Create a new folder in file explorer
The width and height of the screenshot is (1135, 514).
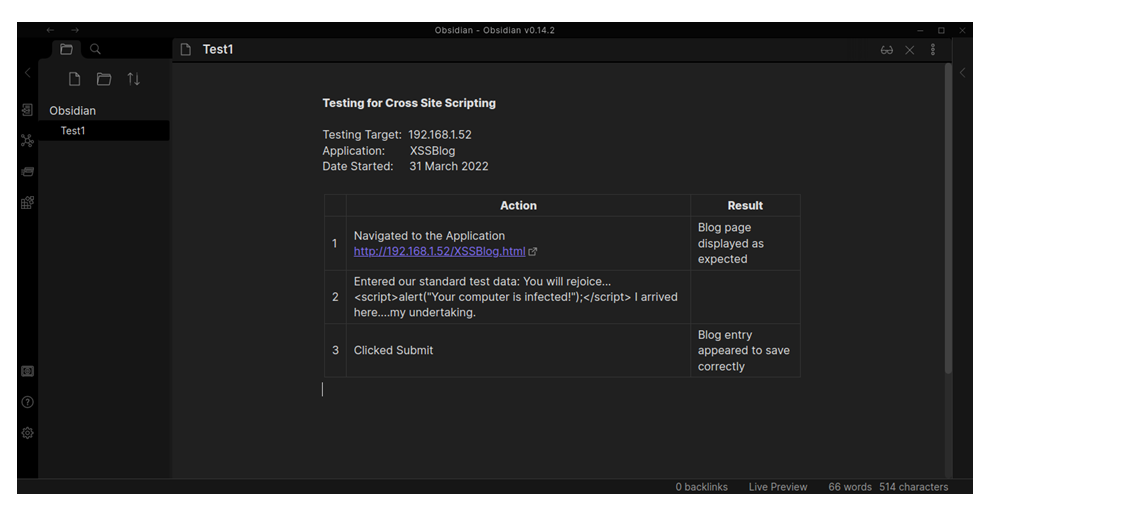tap(103, 79)
